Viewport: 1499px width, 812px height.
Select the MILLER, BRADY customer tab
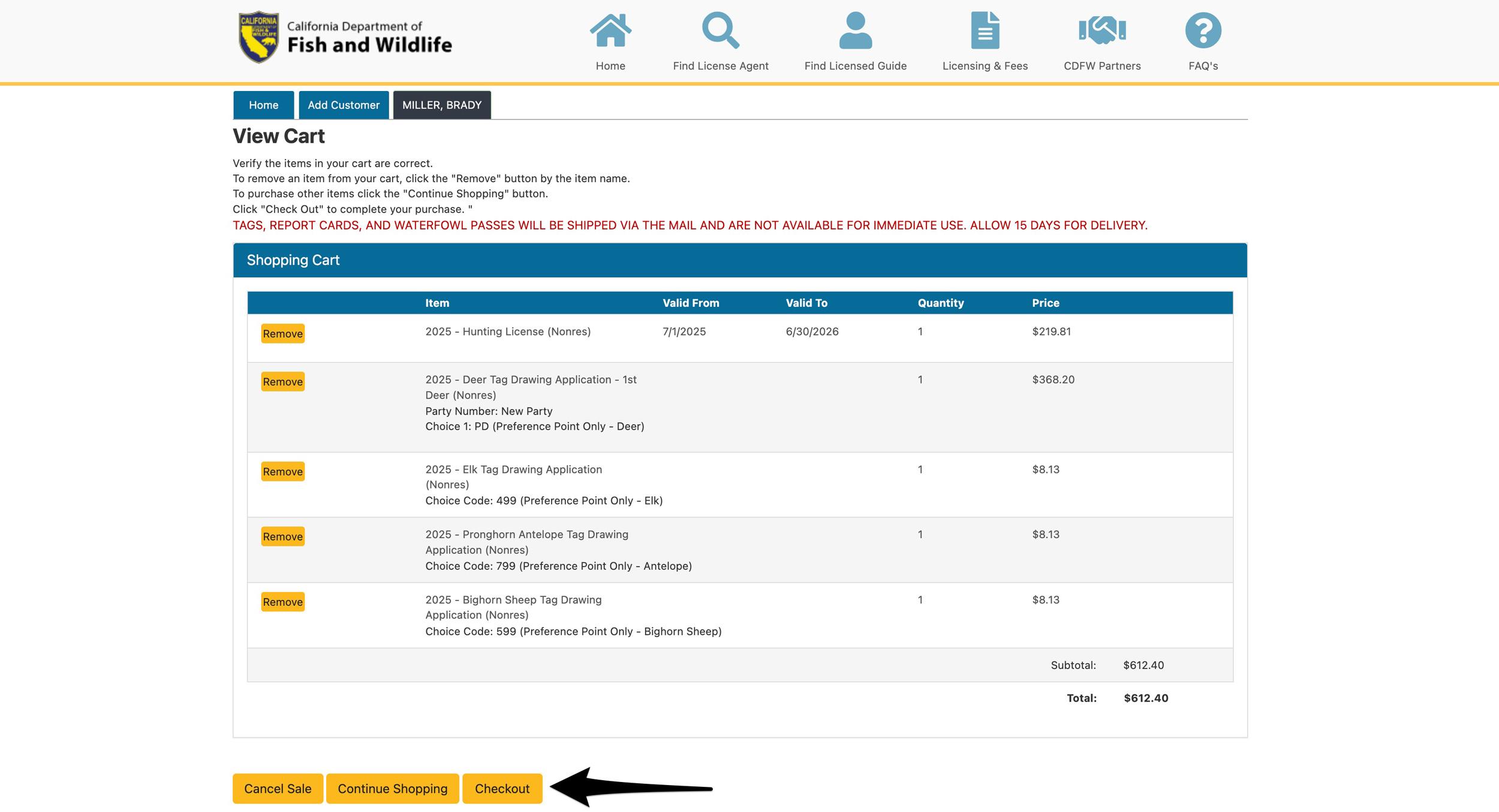pyautogui.click(x=441, y=105)
